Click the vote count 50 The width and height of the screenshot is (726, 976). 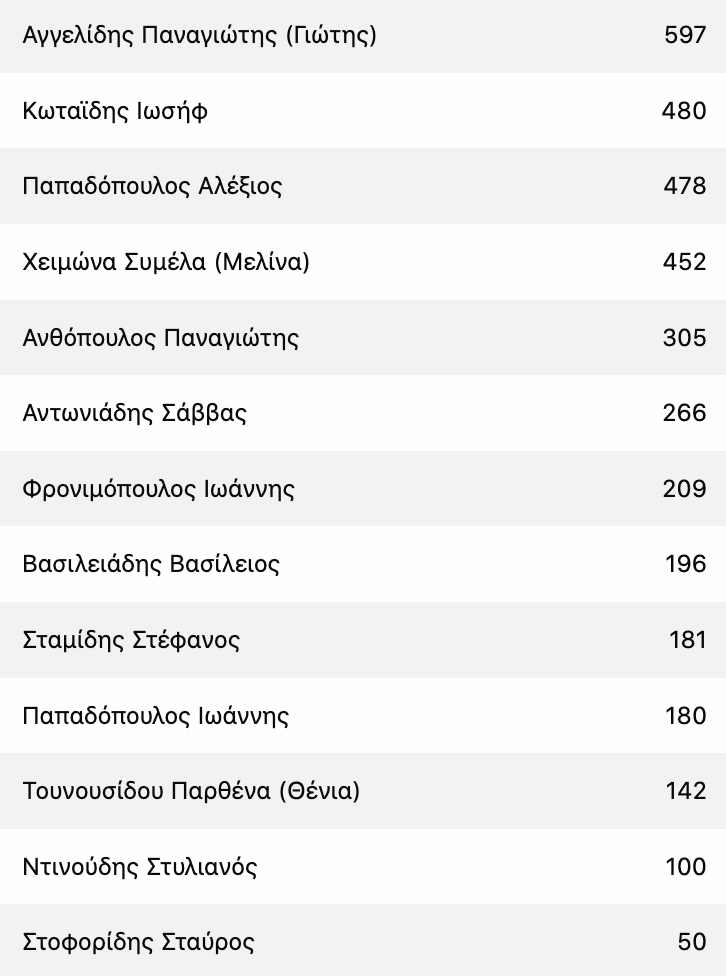(x=692, y=942)
